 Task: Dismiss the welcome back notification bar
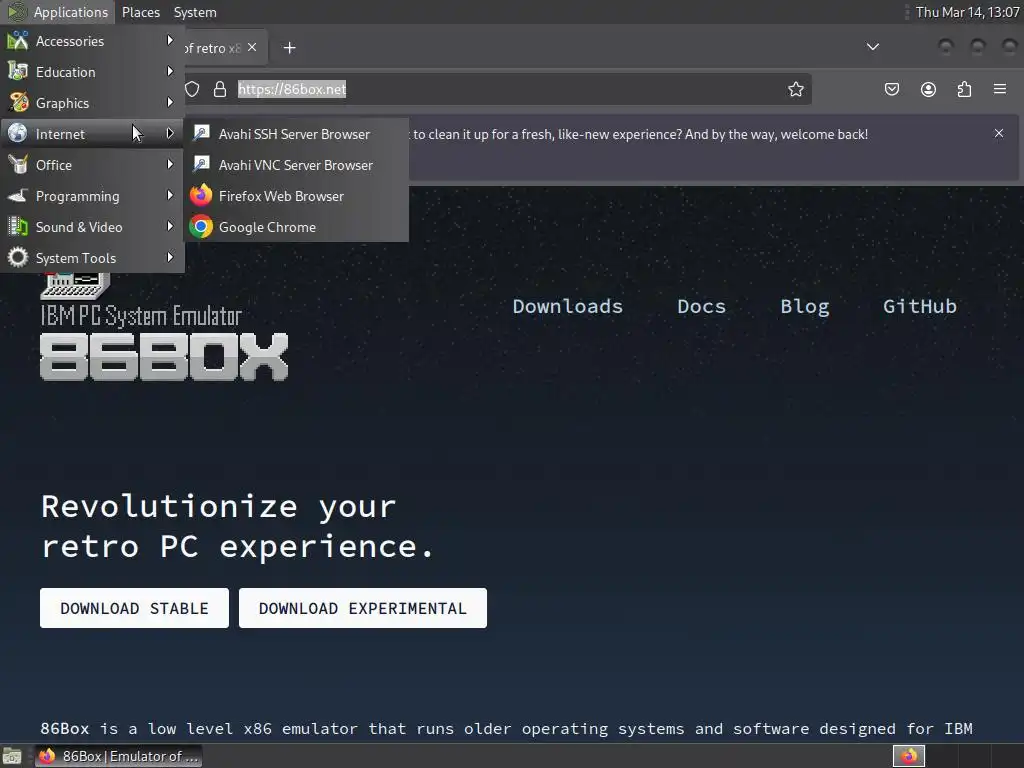999,133
